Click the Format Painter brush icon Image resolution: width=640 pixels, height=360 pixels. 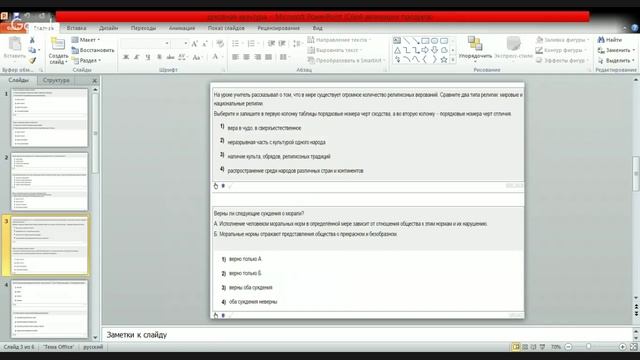[32, 60]
